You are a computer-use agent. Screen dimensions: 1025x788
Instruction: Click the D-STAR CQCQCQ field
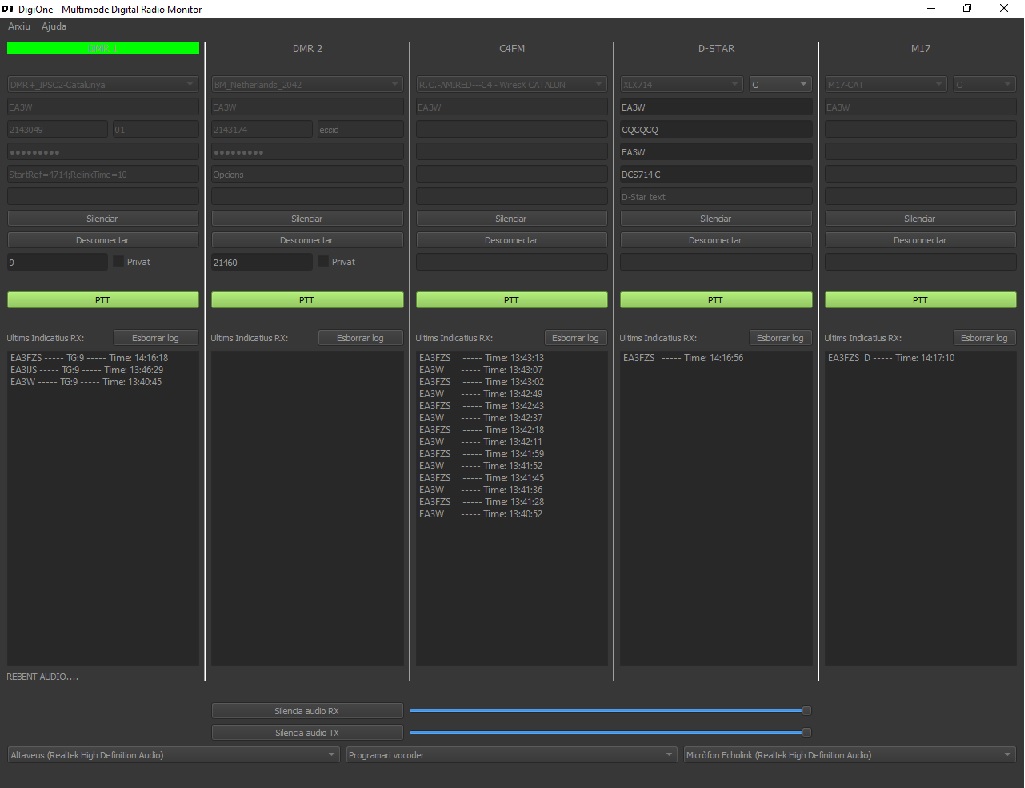716,129
